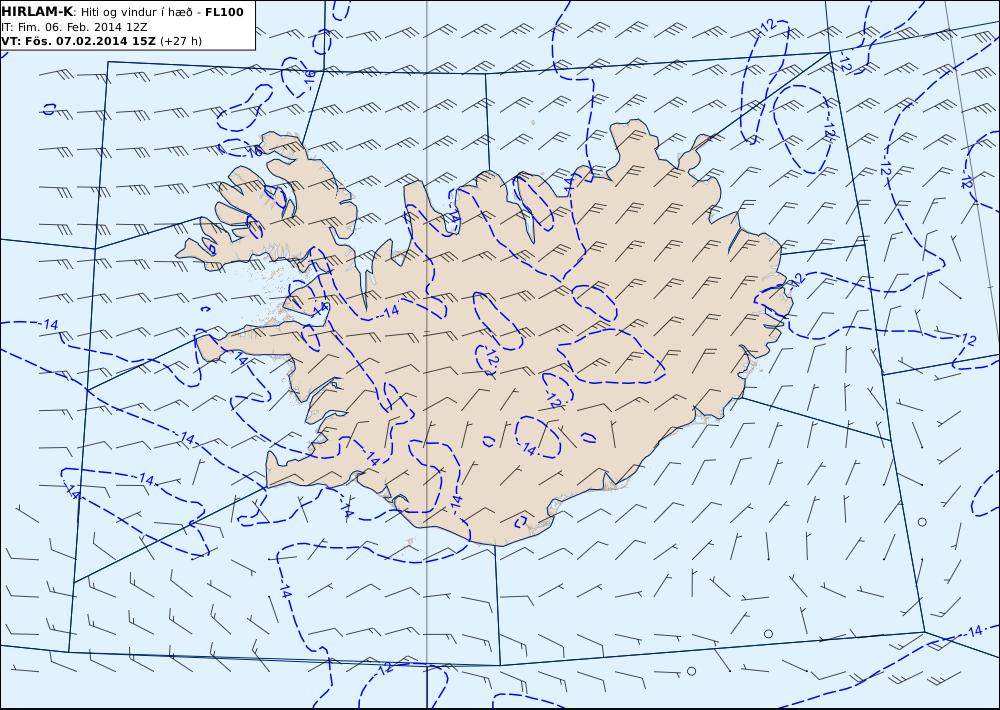The height and width of the screenshot is (710, 1000).
Task: Click the HIRLAM-K model name in title box
Action: [37, 12]
